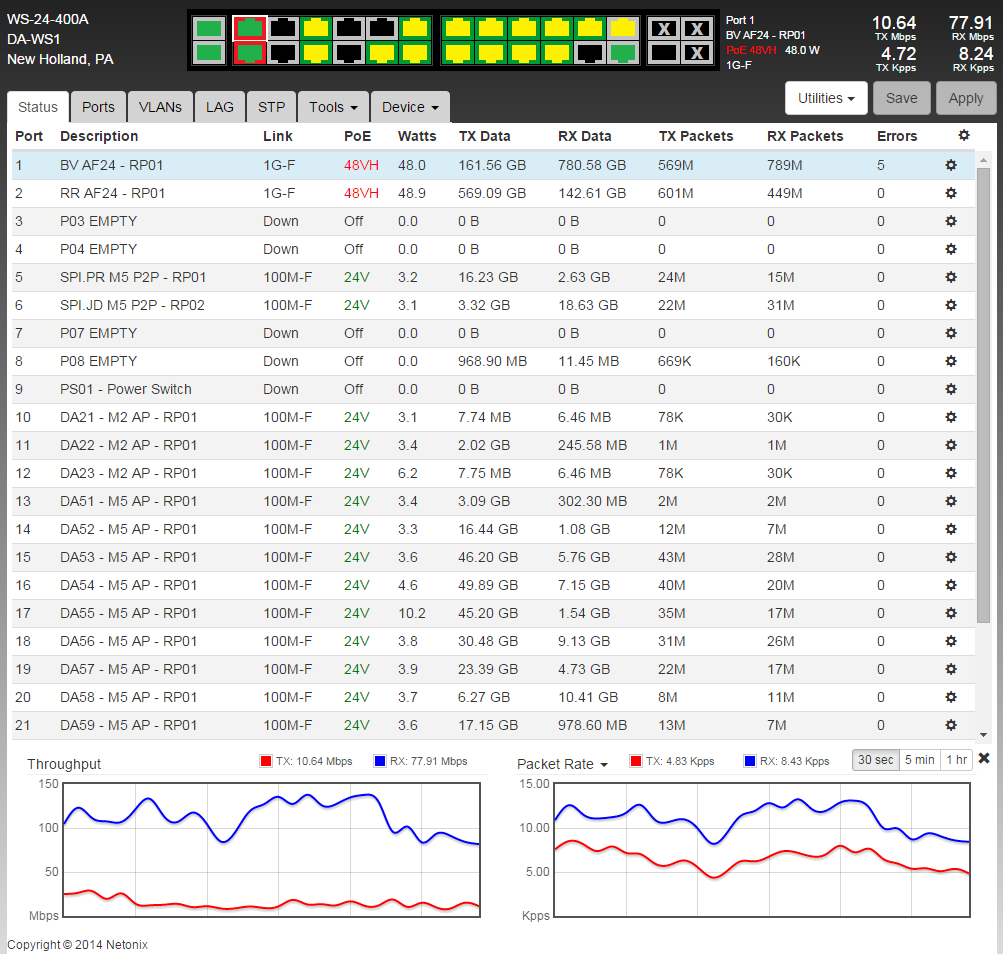Select port 1 jack with red border in port diagram
The width and height of the screenshot is (1003, 954).
click(x=249, y=28)
